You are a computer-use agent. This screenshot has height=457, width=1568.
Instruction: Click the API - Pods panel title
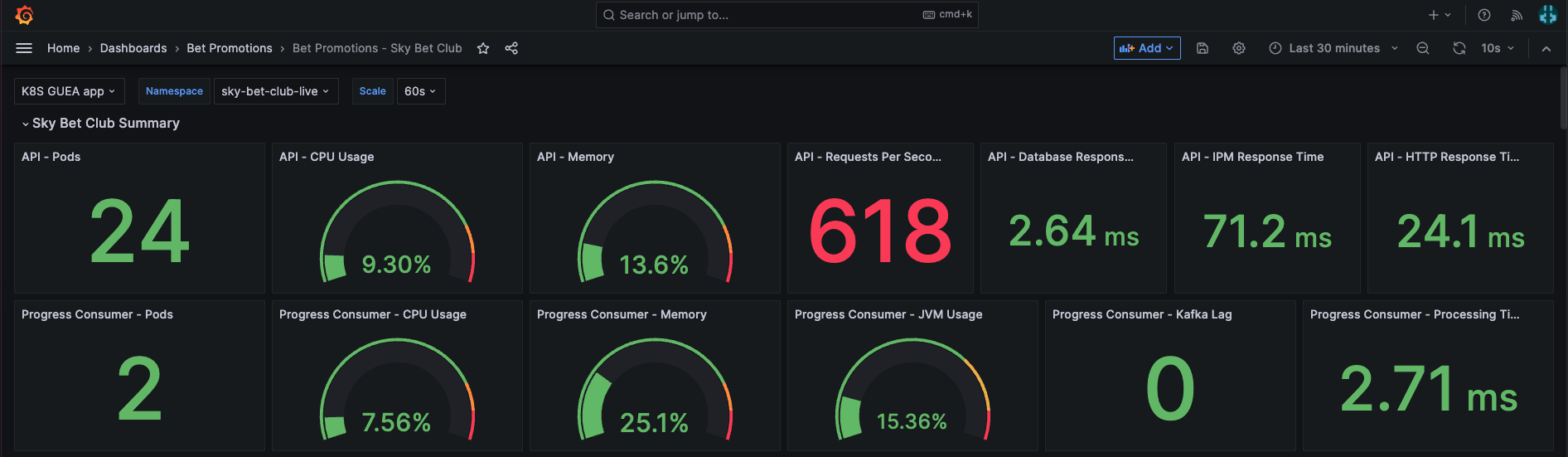pyautogui.click(x=51, y=157)
